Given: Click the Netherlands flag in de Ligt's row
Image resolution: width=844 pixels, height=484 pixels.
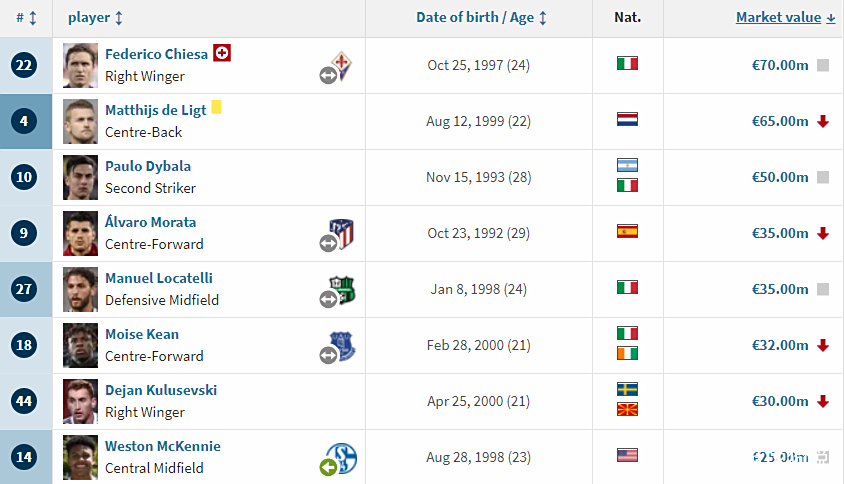Looking at the screenshot, I should (627, 119).
